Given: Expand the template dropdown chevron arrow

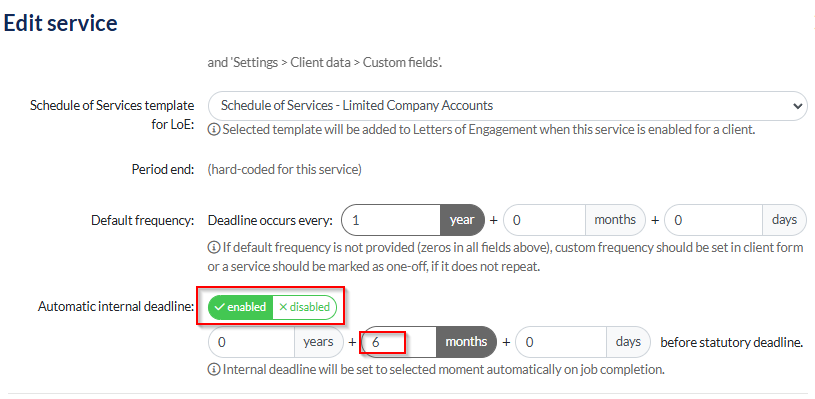Looking at the screenshot, I should coord(797,106).
